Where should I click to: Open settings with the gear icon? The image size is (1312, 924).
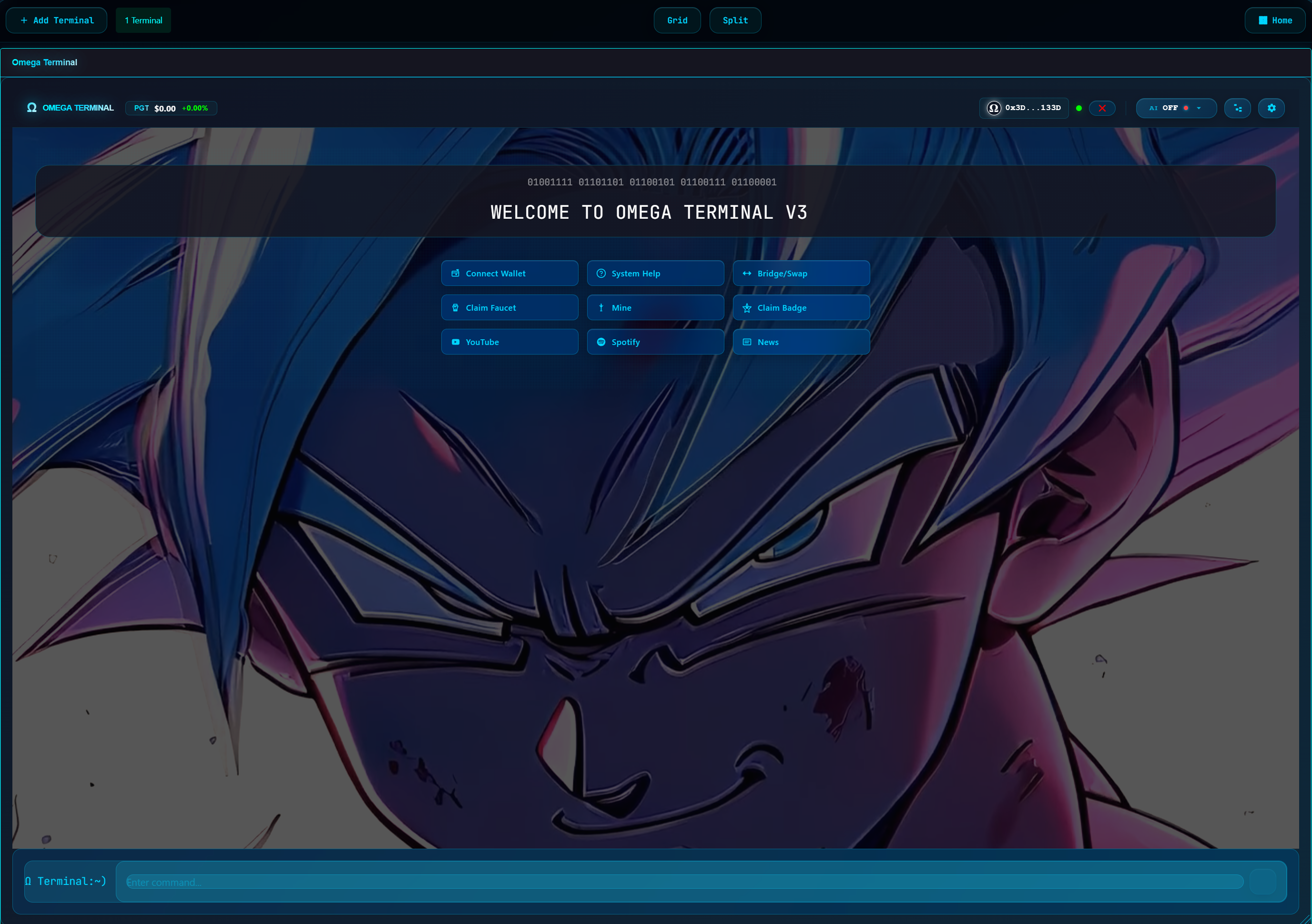pyautogui.click(x=1271, y=108)
